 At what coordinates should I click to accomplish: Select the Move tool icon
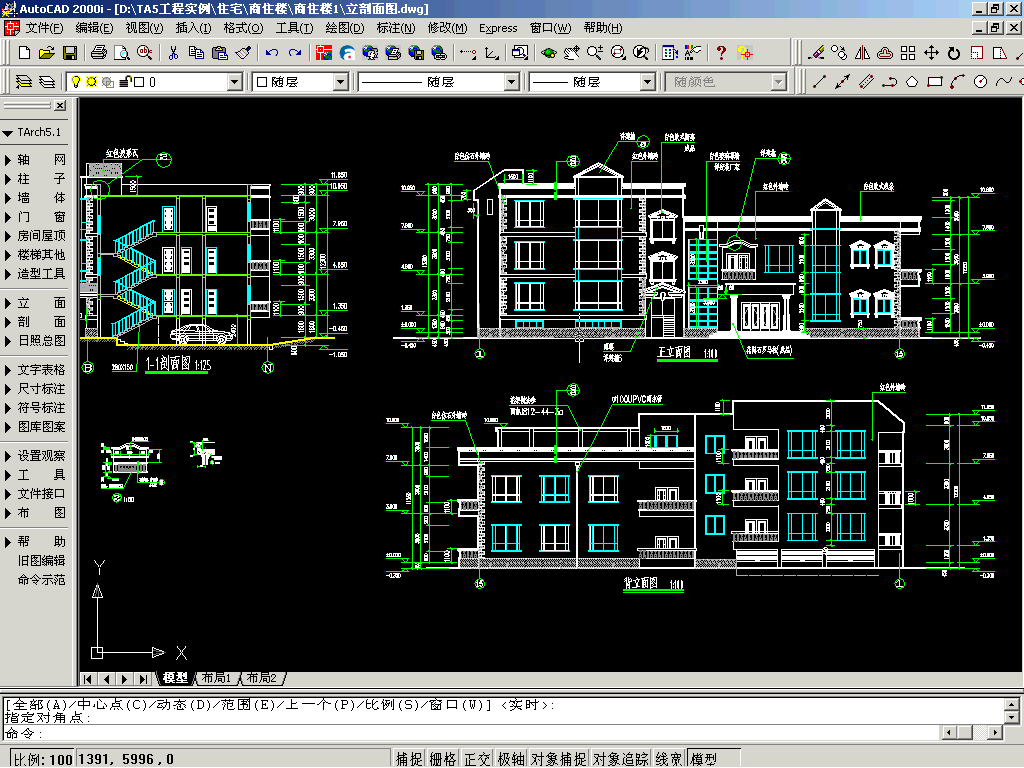pos(931,53)
